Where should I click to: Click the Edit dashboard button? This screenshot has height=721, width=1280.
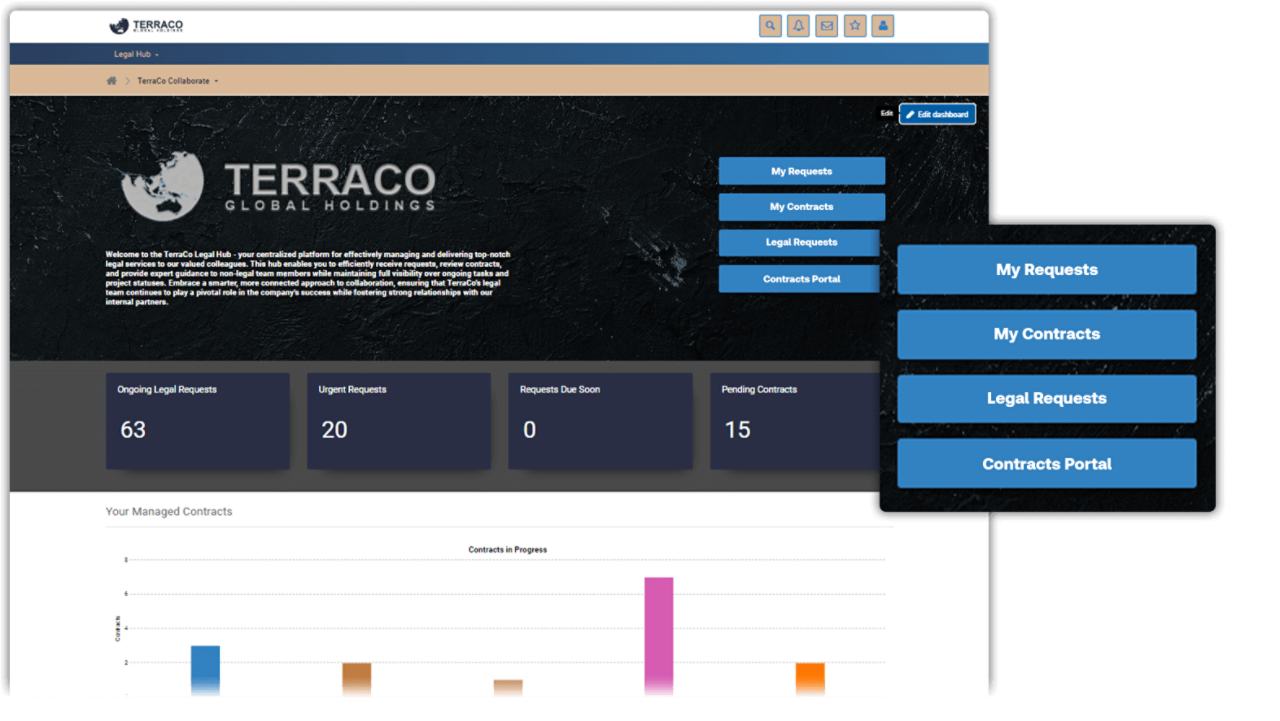937,114
